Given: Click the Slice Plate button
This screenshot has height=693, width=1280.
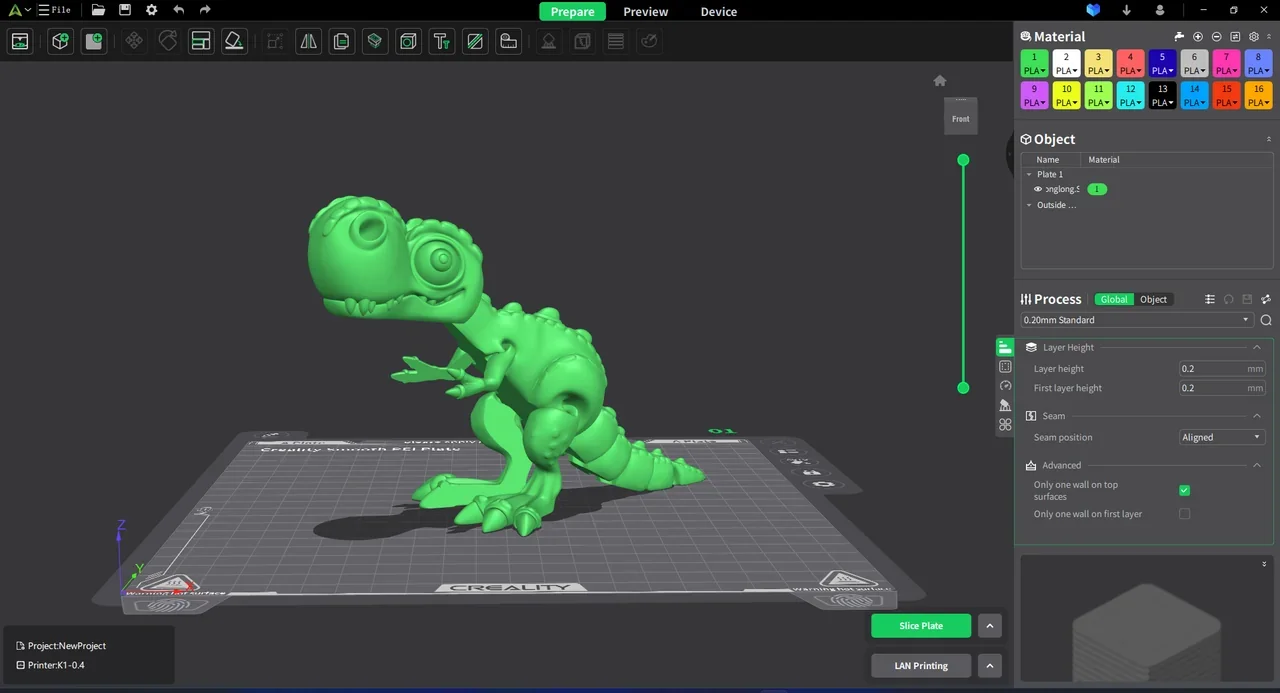Looking at the screenshot, I should (920, 625).
